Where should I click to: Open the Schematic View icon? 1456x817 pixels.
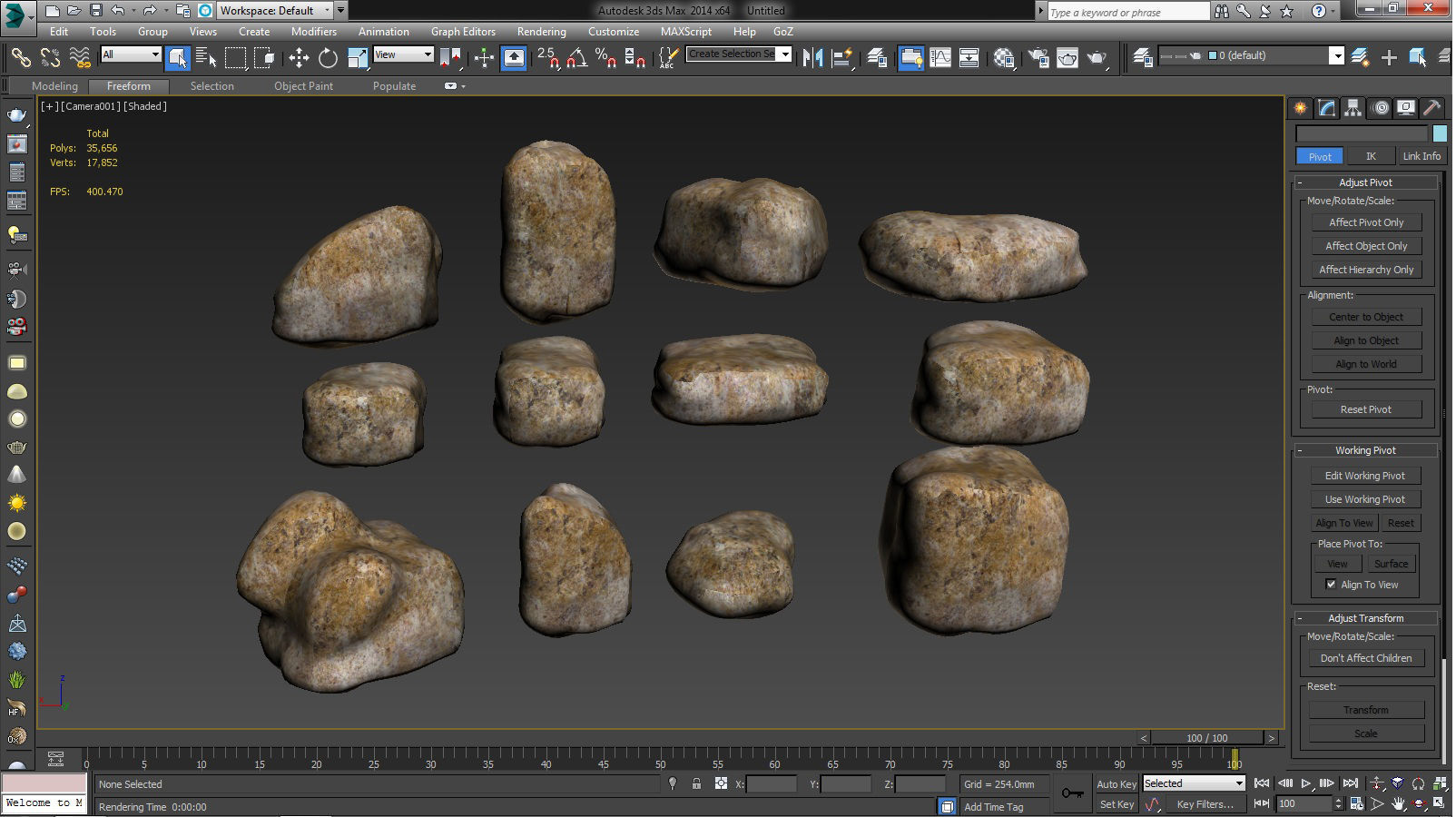click(969, 57)
